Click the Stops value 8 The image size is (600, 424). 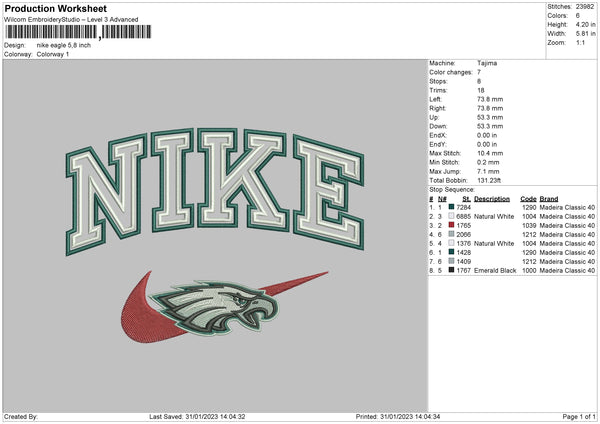(479, 81)
